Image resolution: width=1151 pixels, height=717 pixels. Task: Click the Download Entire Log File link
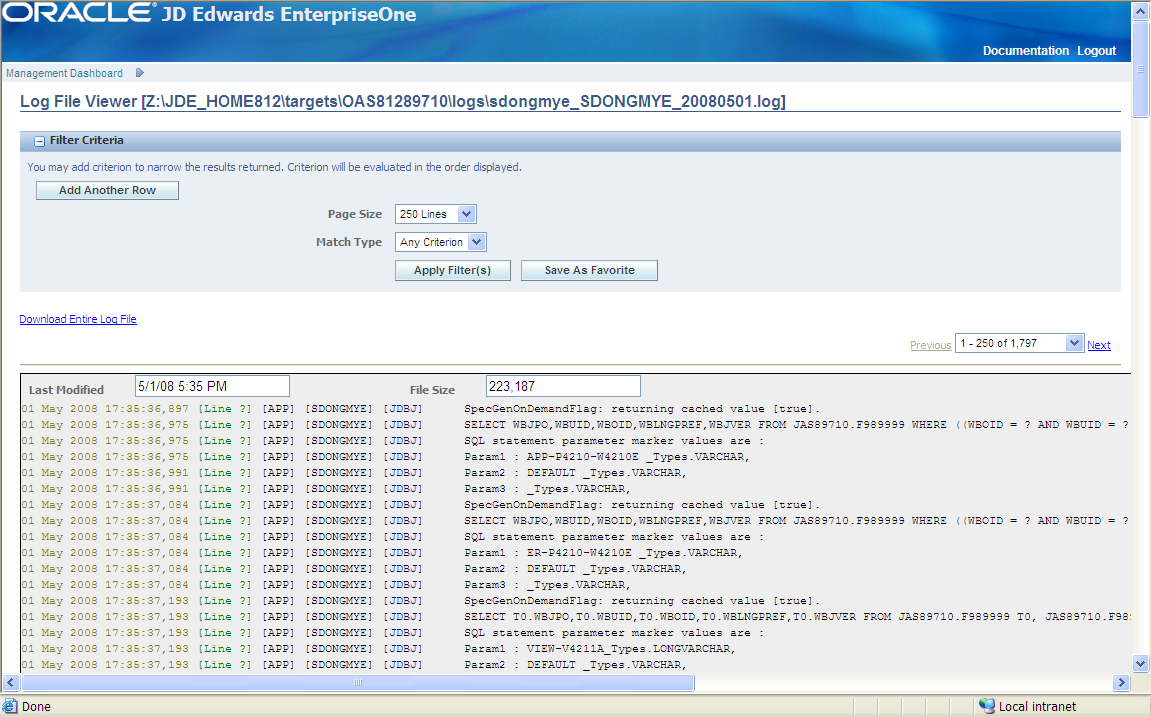[78, 319]
